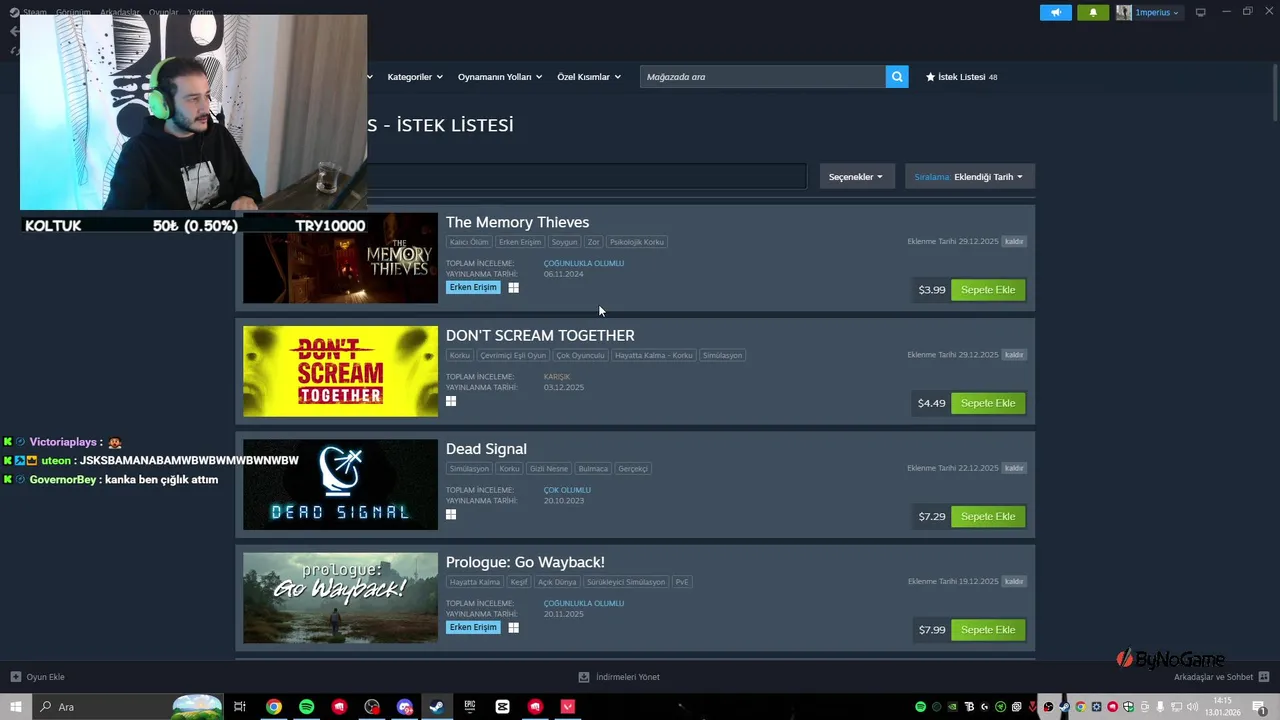Click the KARIŞIK review summary

[x=557, y=377]
